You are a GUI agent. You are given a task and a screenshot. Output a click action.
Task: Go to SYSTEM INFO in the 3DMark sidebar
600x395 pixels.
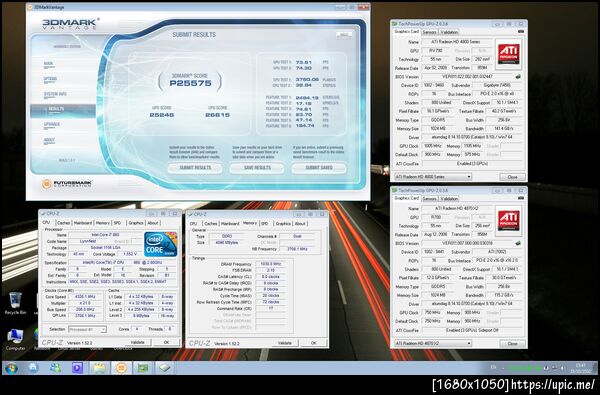point(55,95)
